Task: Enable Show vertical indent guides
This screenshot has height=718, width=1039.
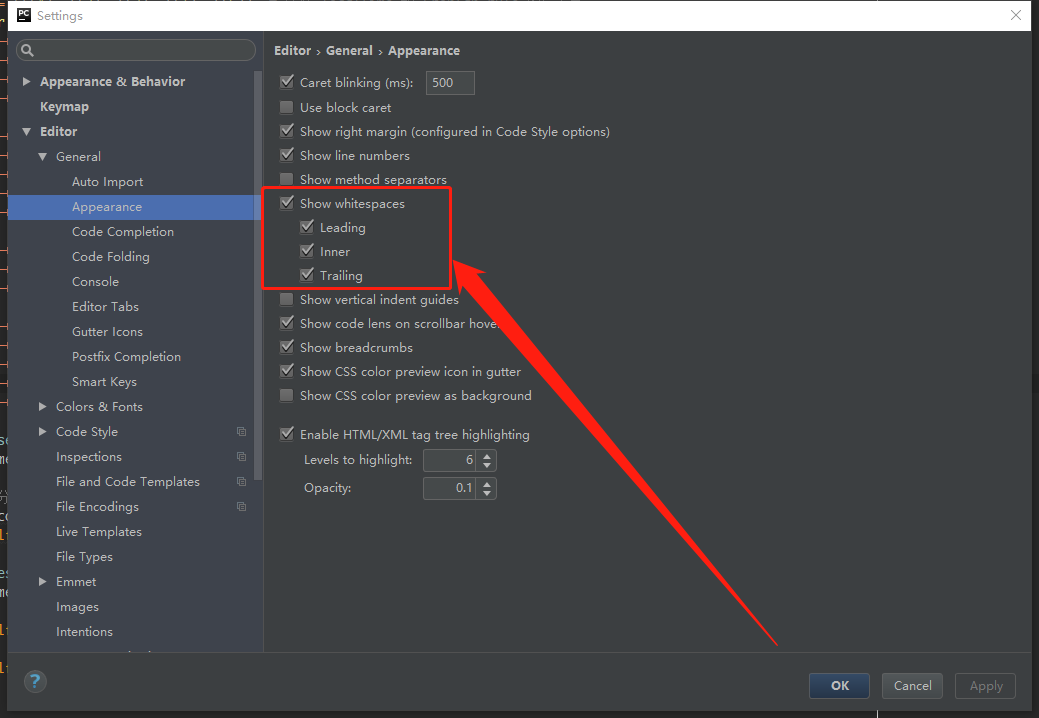Action: tap(287, 299)
